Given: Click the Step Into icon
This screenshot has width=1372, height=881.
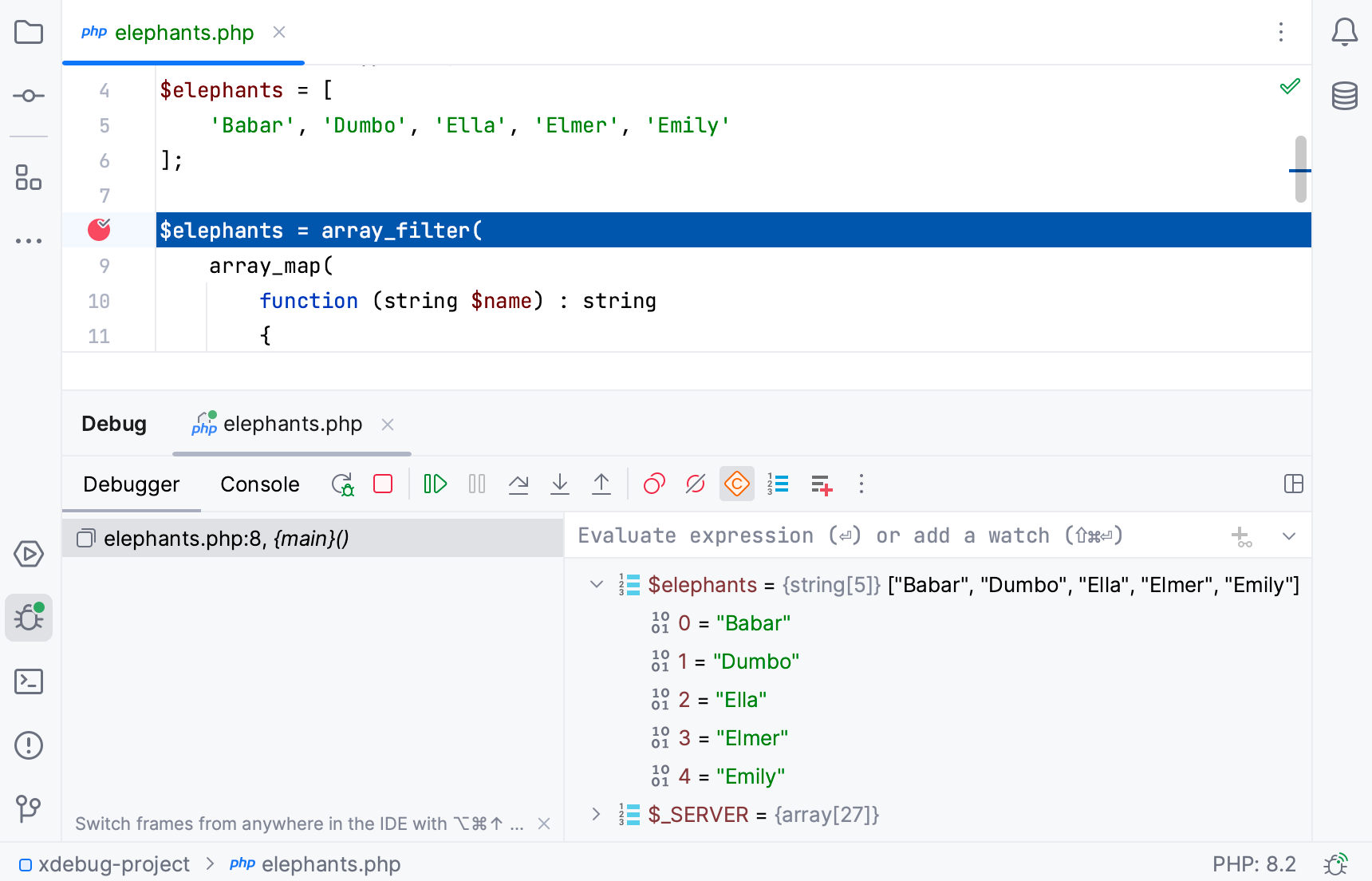Looking at the screenshot, I should [560, 484].
